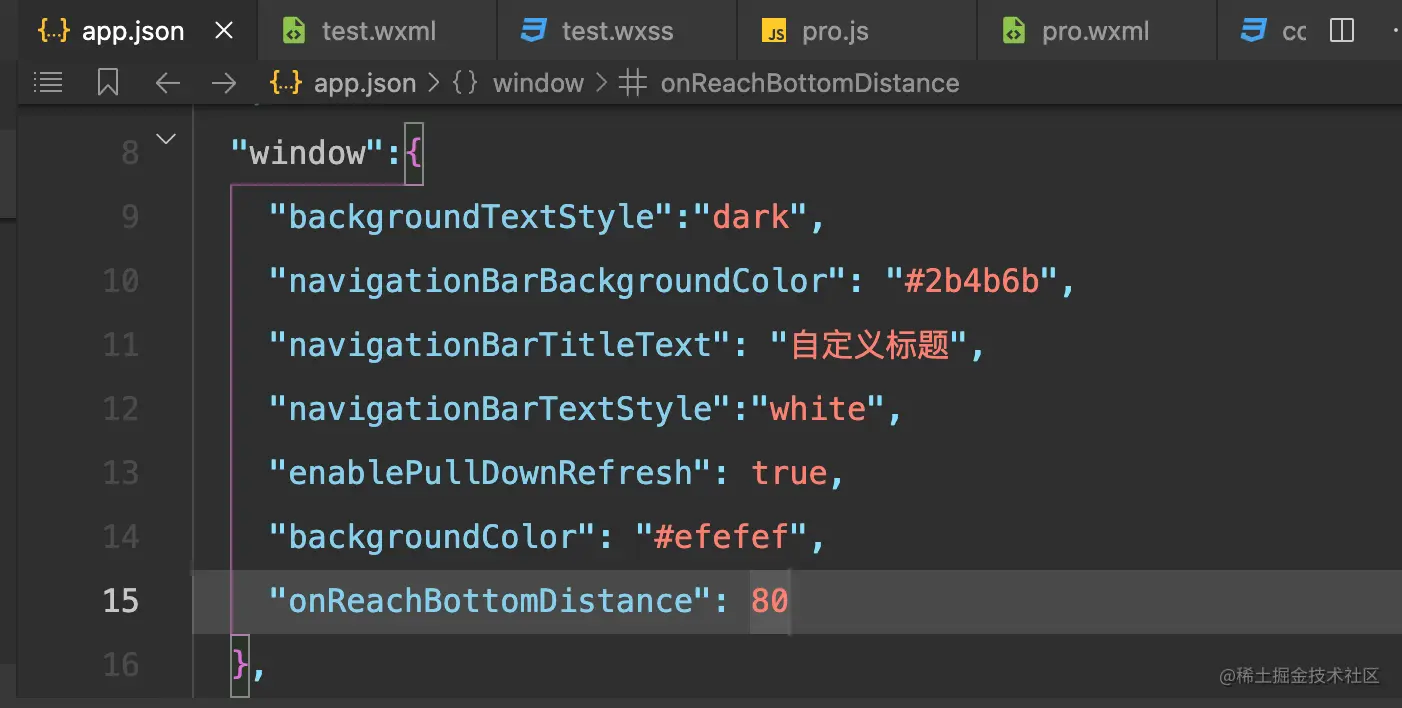
Task: Click line number 12
Action: click(121, 409)
